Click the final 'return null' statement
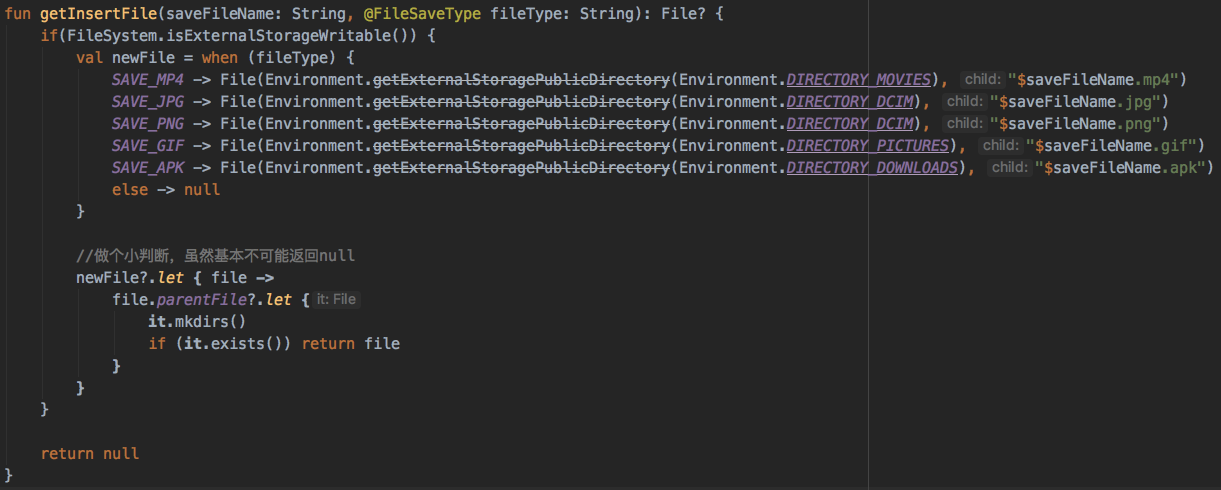This screenshot has width=1221, height=490. coord(90,454)
